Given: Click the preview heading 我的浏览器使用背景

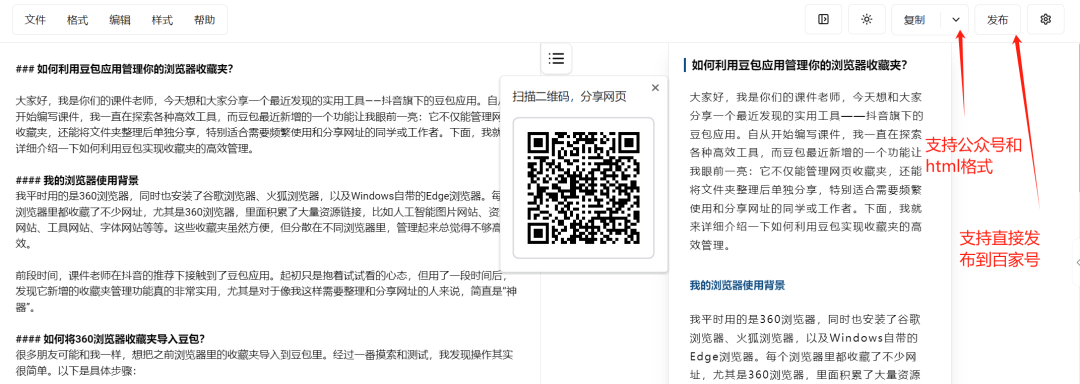Looking at the screenshot, I should pos(738,285).
